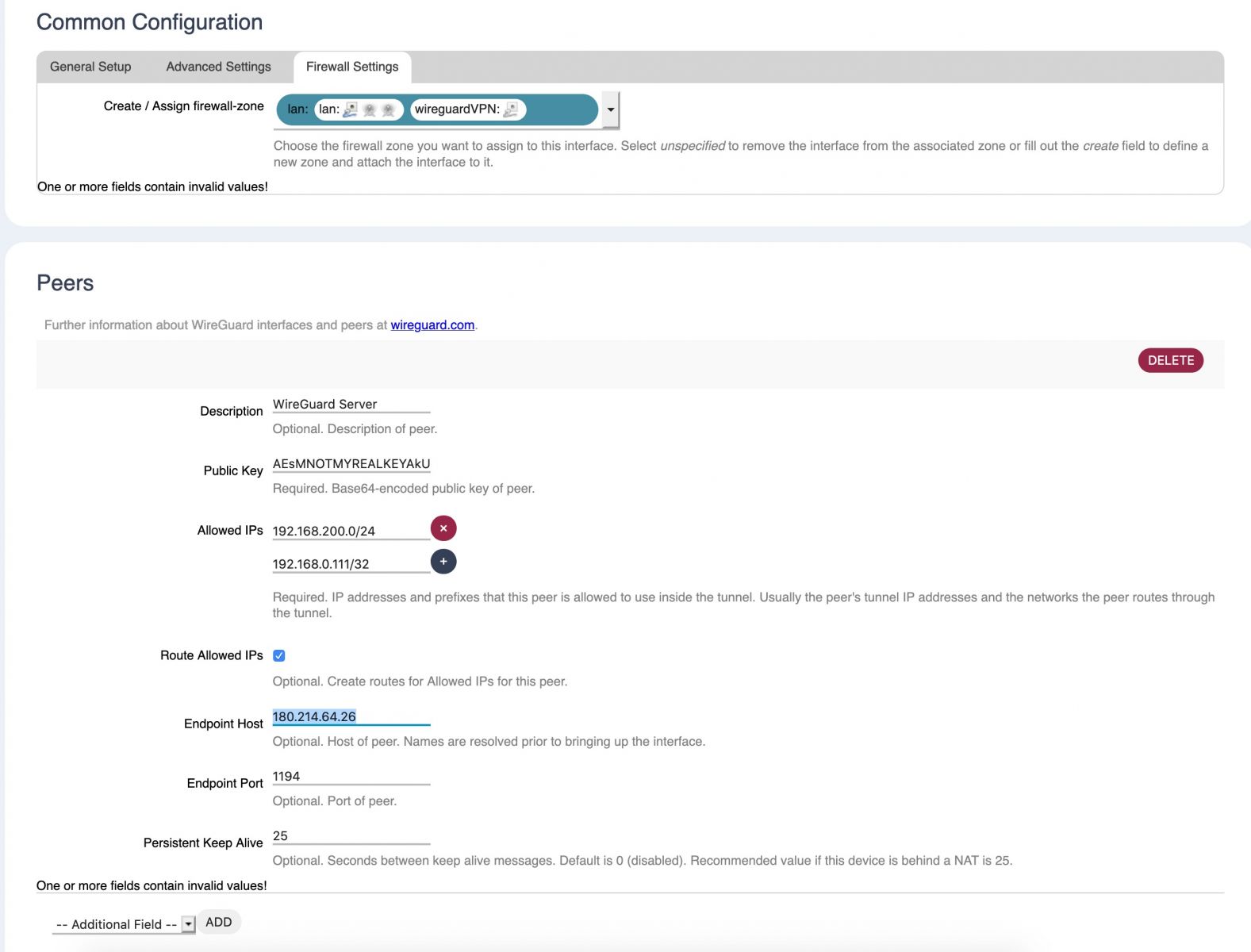Edit the Endpoint Port value 1194
1251x952 pixels.
[351, 776]
